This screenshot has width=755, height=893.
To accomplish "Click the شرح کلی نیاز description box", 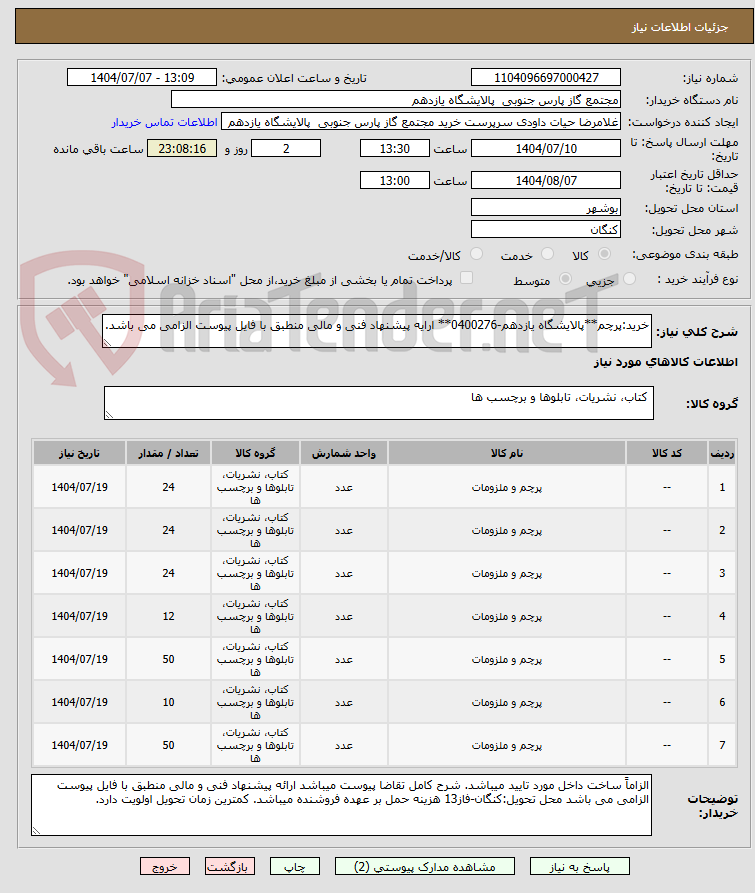I will pyautogui.click(x=377, y=331).
